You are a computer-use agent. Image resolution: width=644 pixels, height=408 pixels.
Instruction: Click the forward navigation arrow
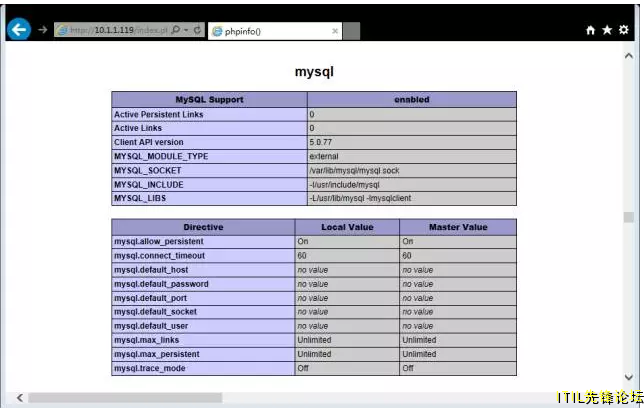coord(43,30)
